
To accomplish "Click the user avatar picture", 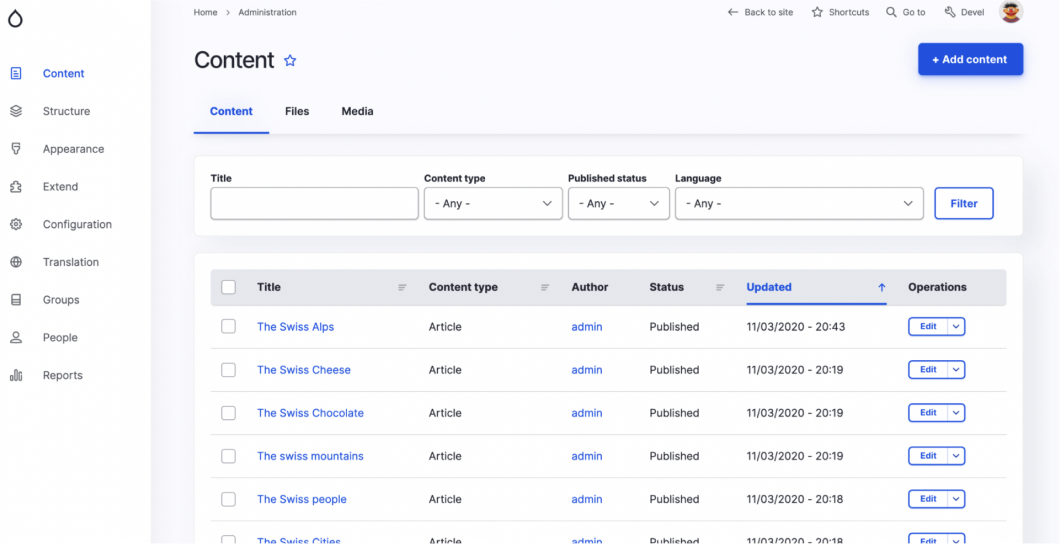I will pyautogui.click(x=1011, y=12).
